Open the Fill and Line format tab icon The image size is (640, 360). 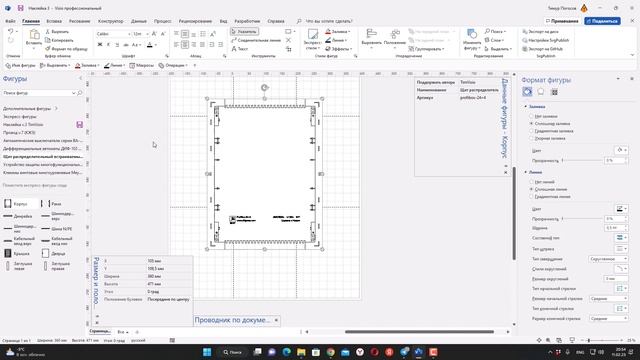coord(527,92)
